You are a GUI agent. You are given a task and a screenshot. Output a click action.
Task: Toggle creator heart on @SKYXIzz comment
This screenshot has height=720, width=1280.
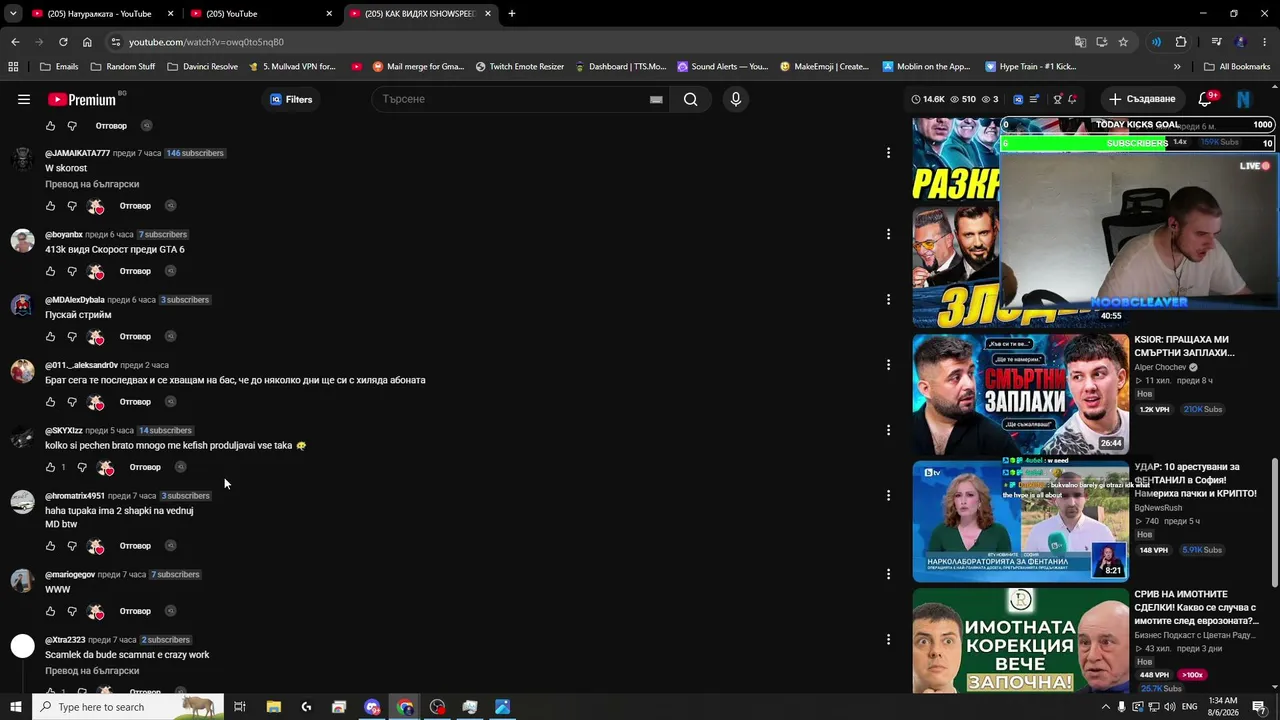[x=105, y=467]
